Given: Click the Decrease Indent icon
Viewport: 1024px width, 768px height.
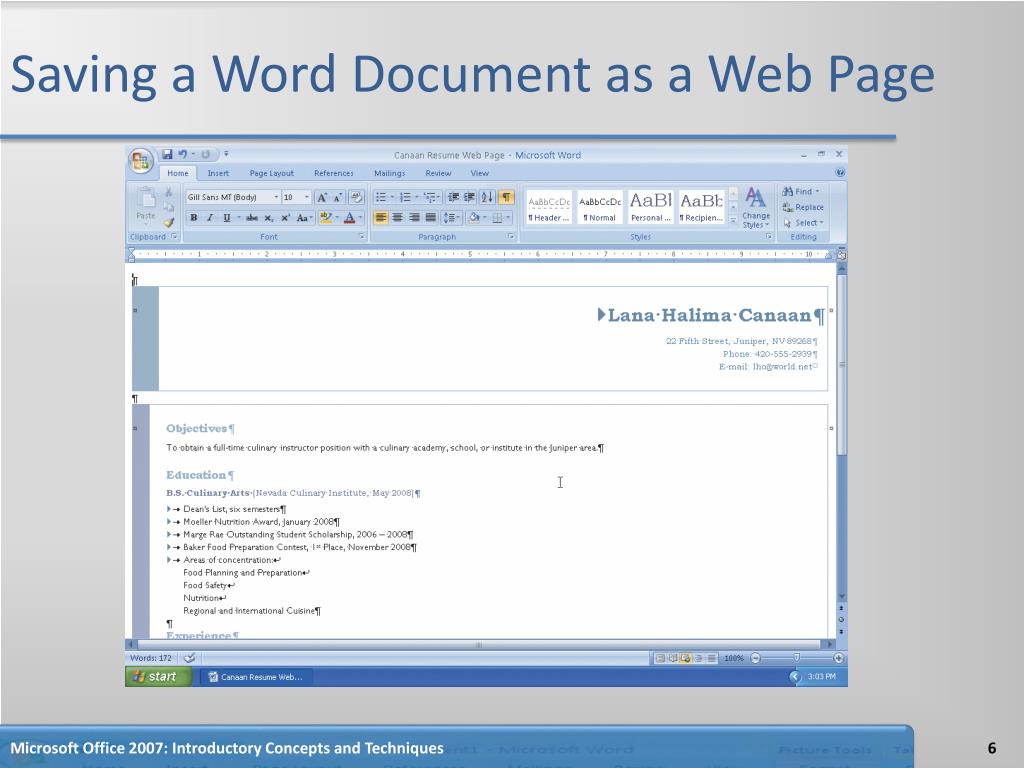Looking at the screenshot, I should 453,197.
